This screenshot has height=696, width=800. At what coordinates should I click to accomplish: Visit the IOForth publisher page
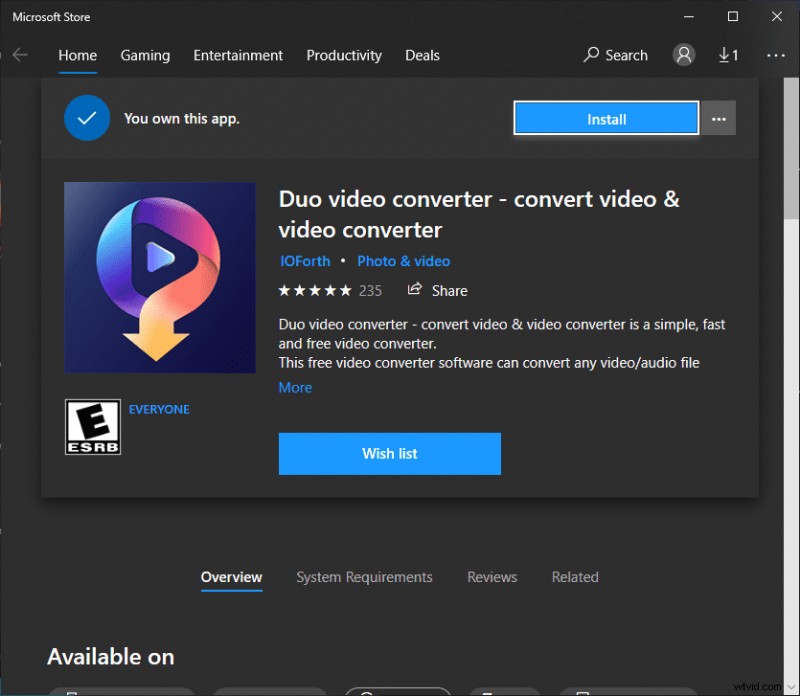tap(305, 261)
